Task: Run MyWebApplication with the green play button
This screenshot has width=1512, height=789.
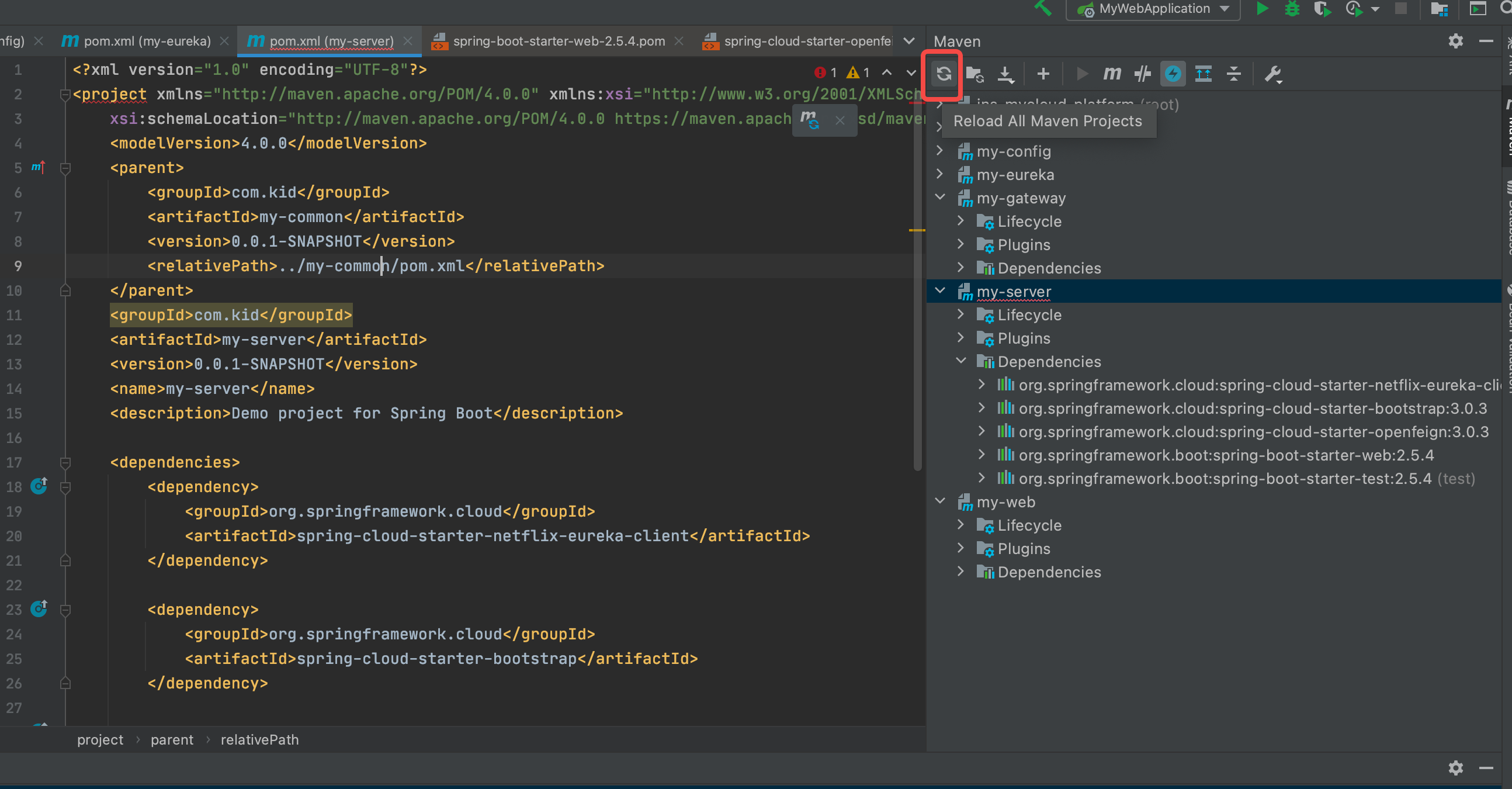Action: (1262, 9)
